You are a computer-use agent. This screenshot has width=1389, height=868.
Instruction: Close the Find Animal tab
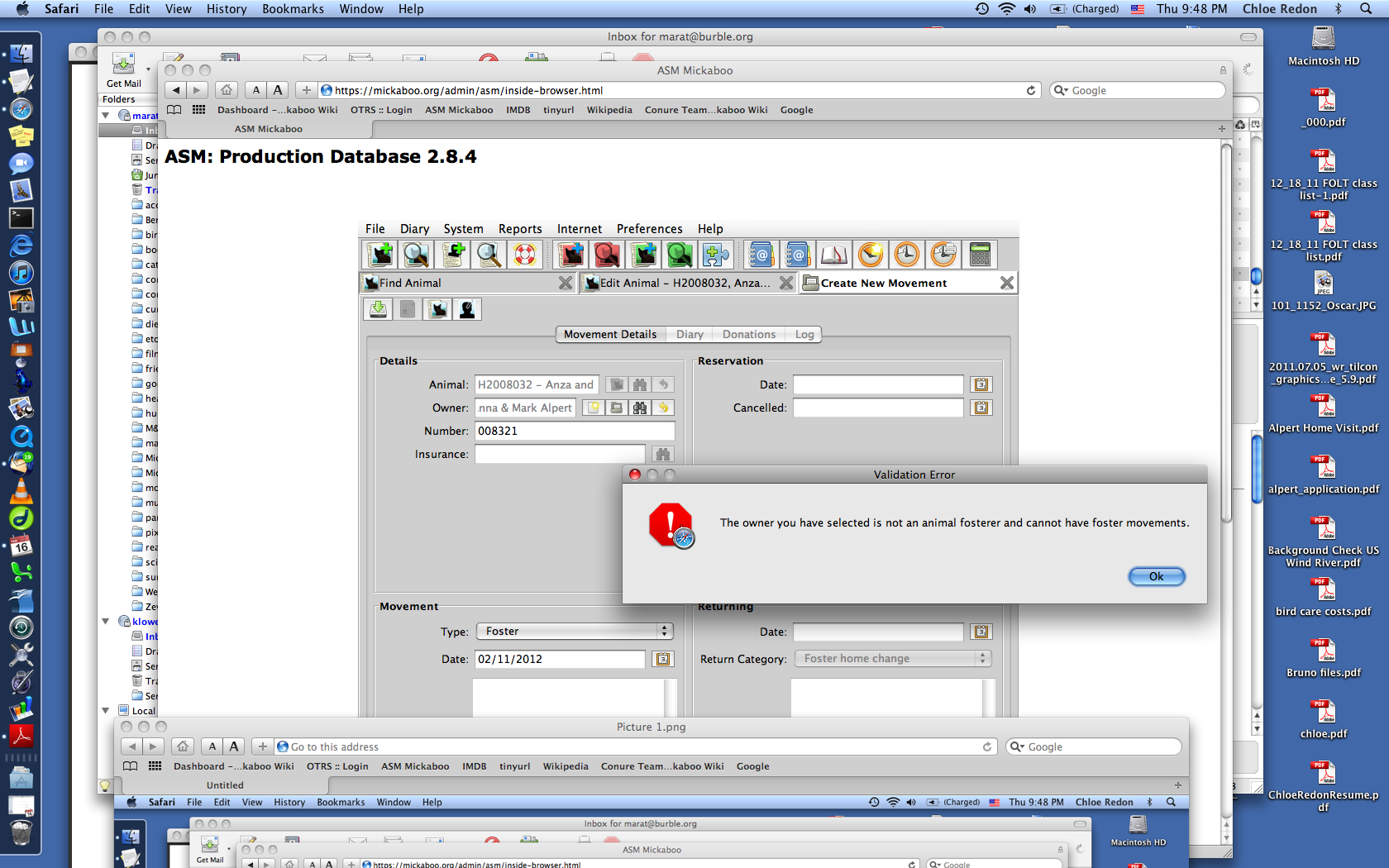(566, 283)
